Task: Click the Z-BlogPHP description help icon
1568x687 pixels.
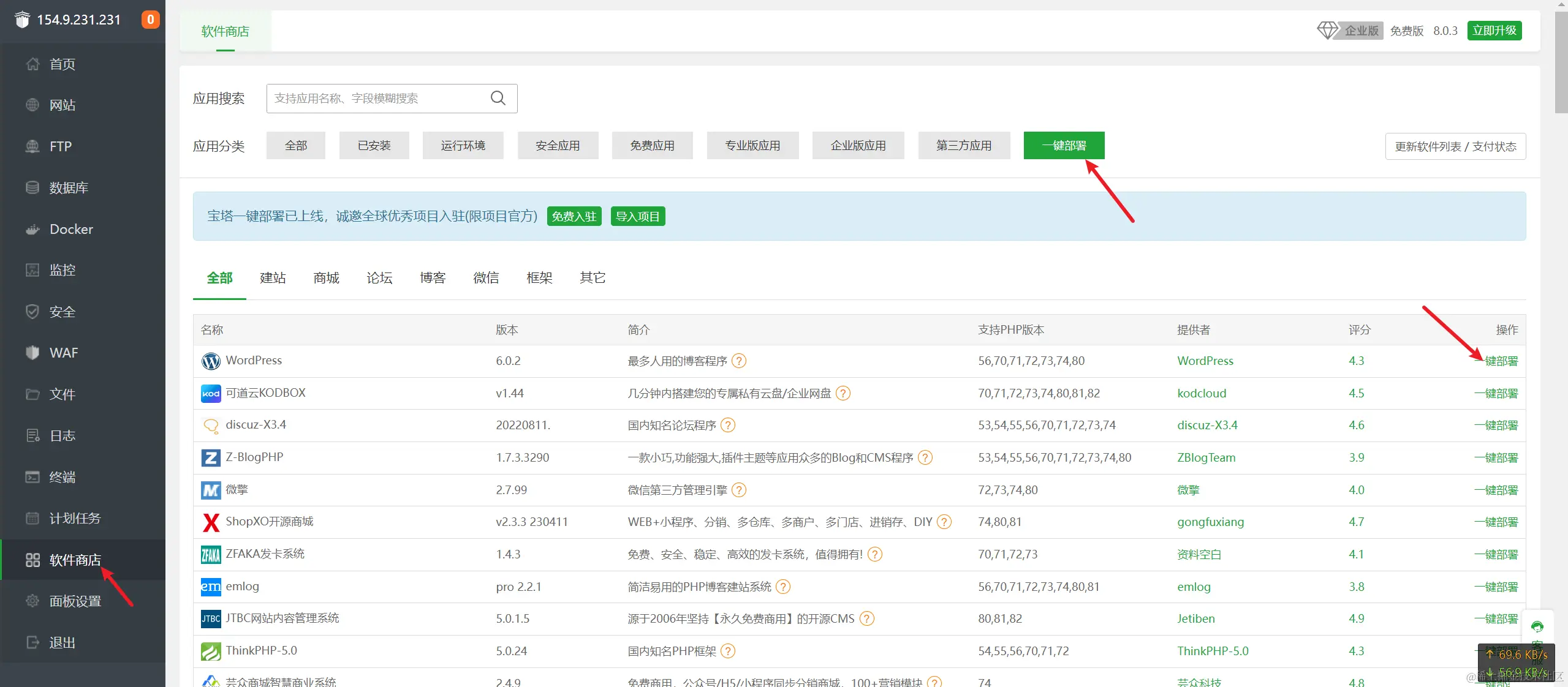Action: coord(925,457)
